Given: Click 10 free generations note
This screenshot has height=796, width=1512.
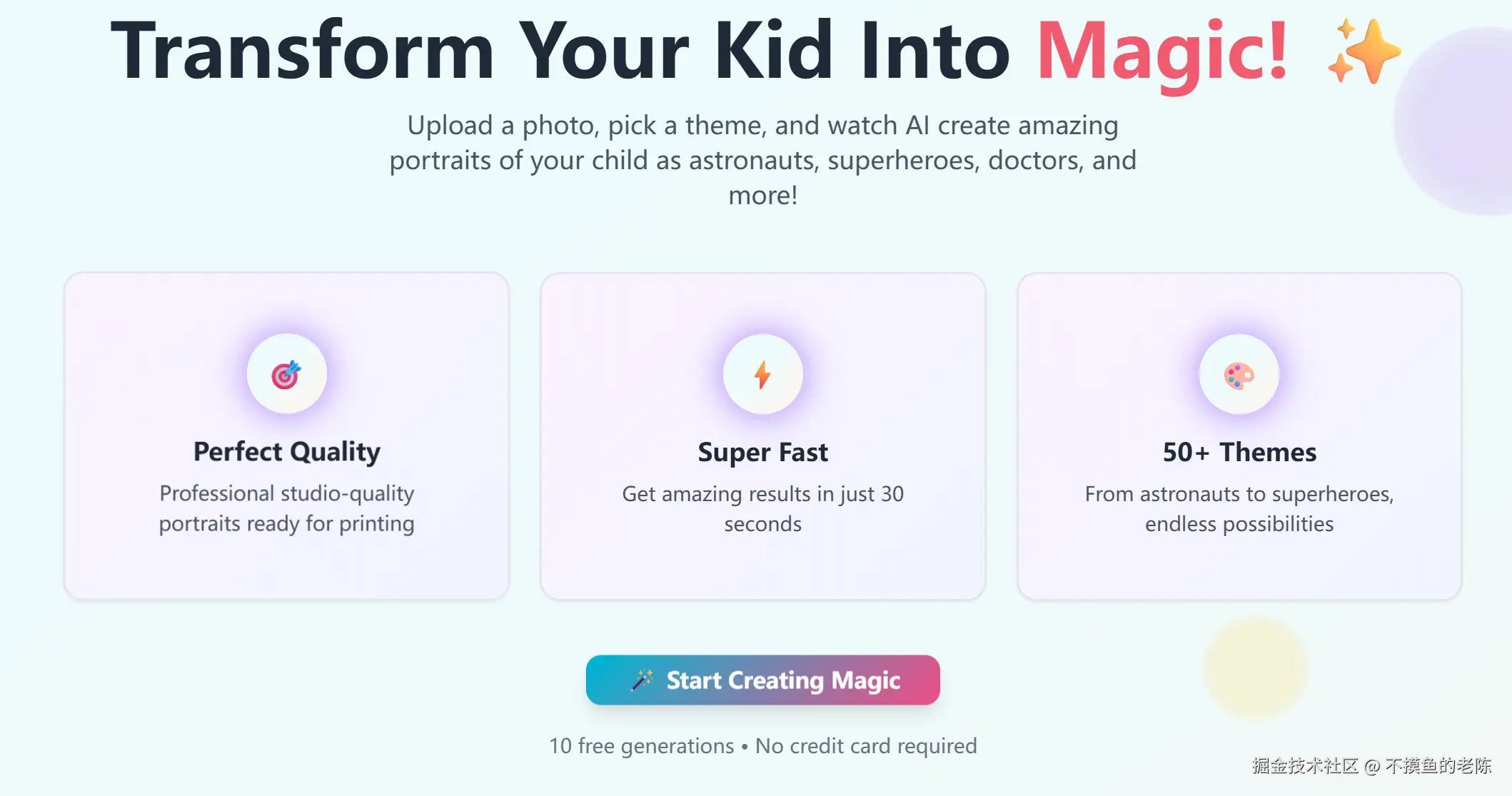Looking at the screenshot, I should coord(762,745).
